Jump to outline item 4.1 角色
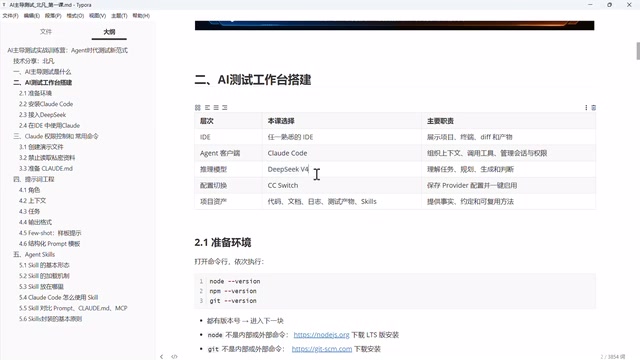 click(29, 190)
